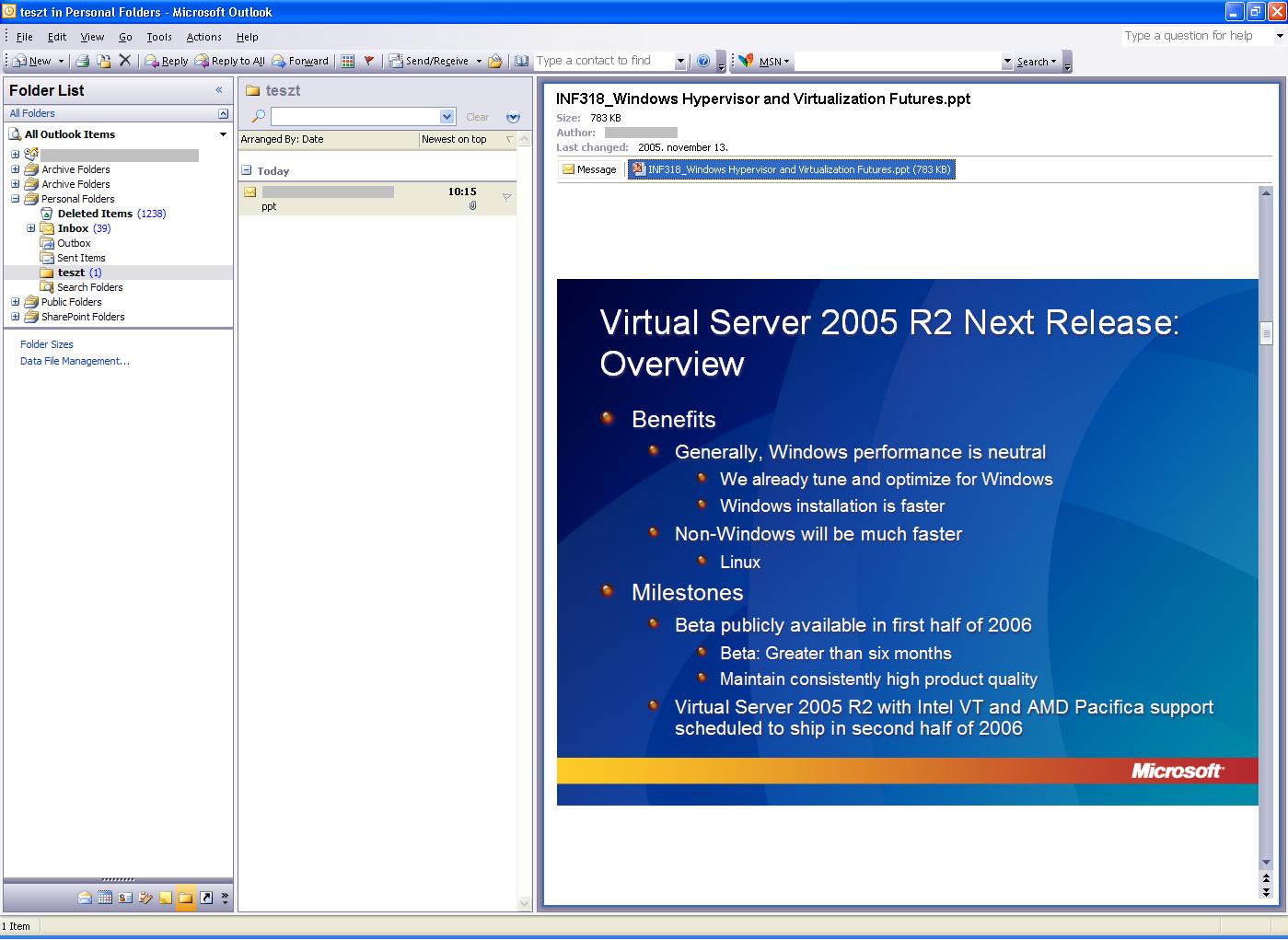Click the 'Newest on top' sort header

click(468, 139)
